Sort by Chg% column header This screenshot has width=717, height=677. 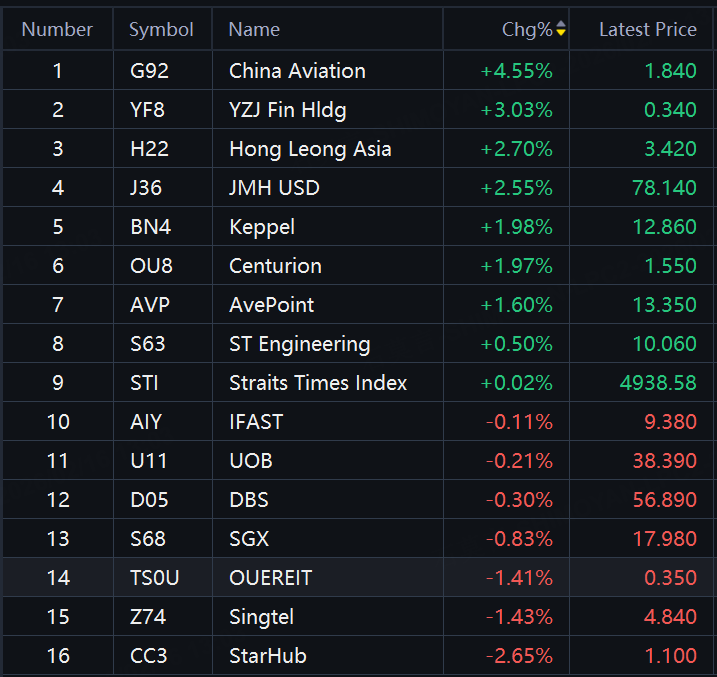pyautogui.click(x=527, y=30)
